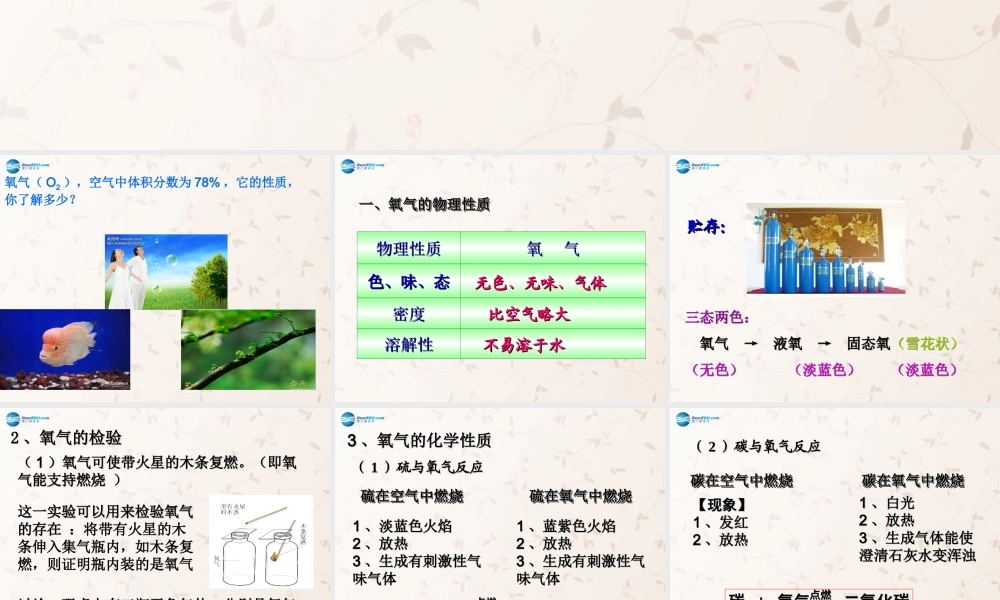1000x600 pixels.
Task: Click (淡蓝色) under 固态氧
Action: coord(927,369)
